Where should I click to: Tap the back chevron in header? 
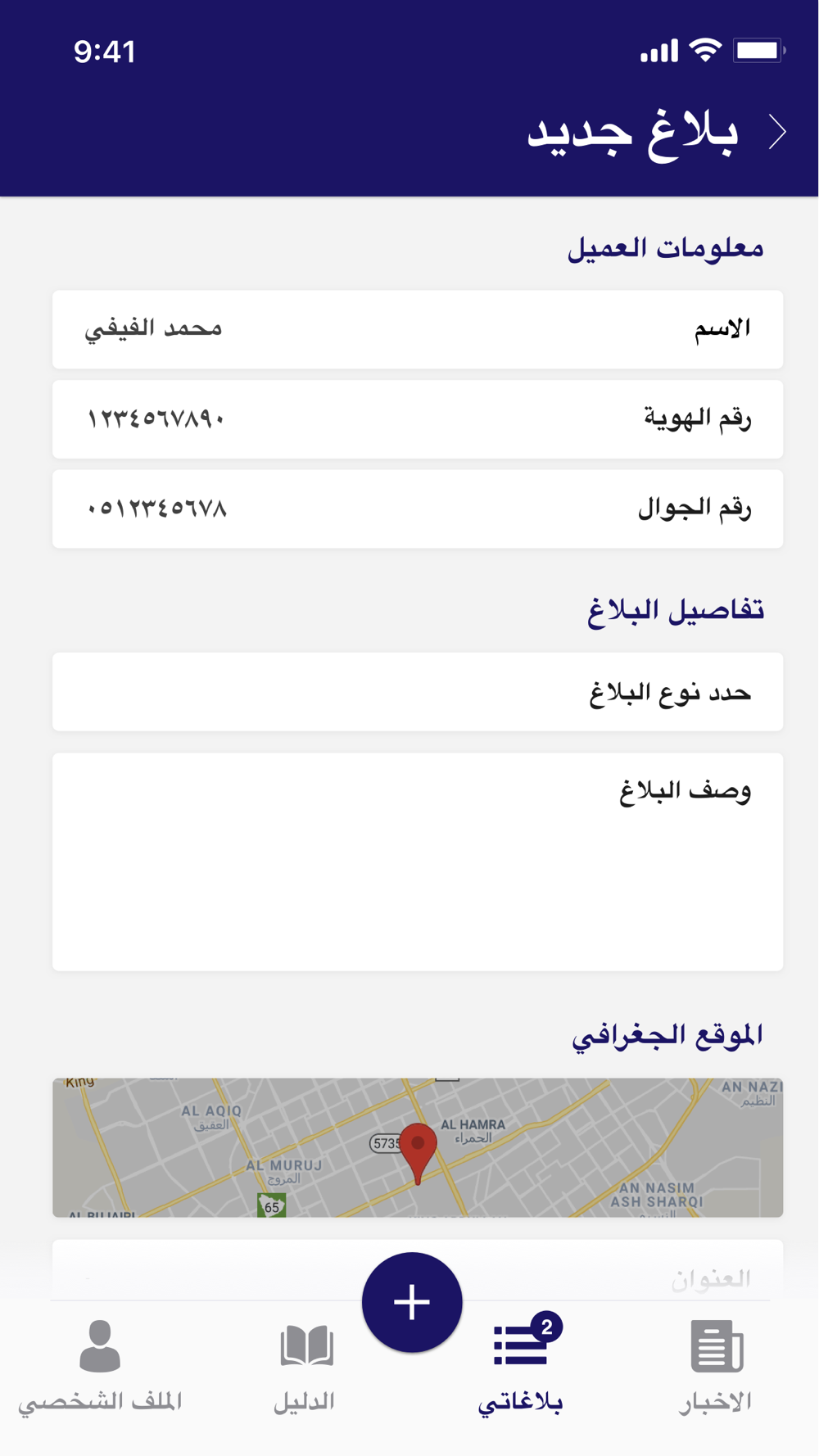777,132
